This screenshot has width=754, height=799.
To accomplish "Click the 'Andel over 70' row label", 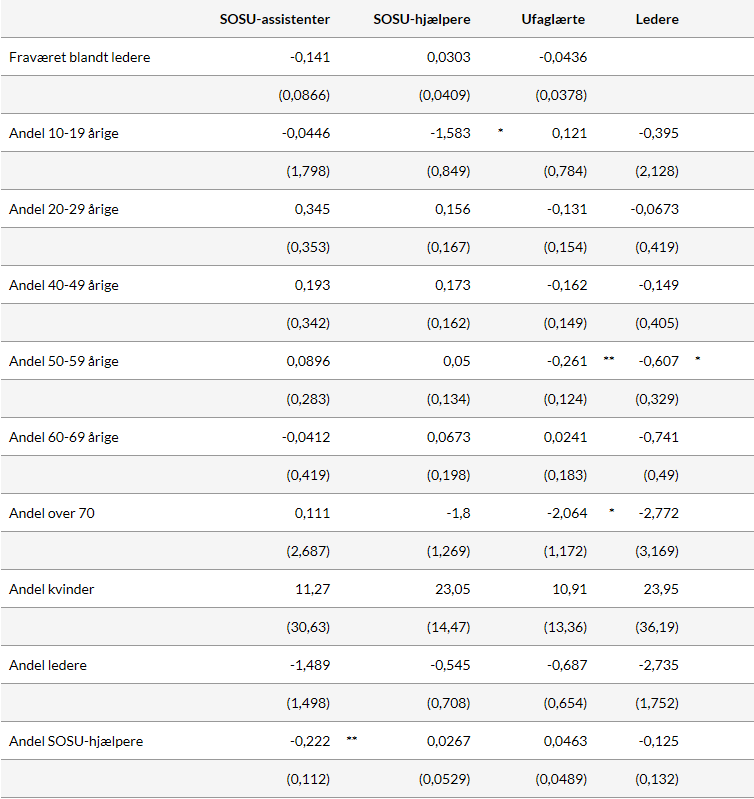I will 52,513.
